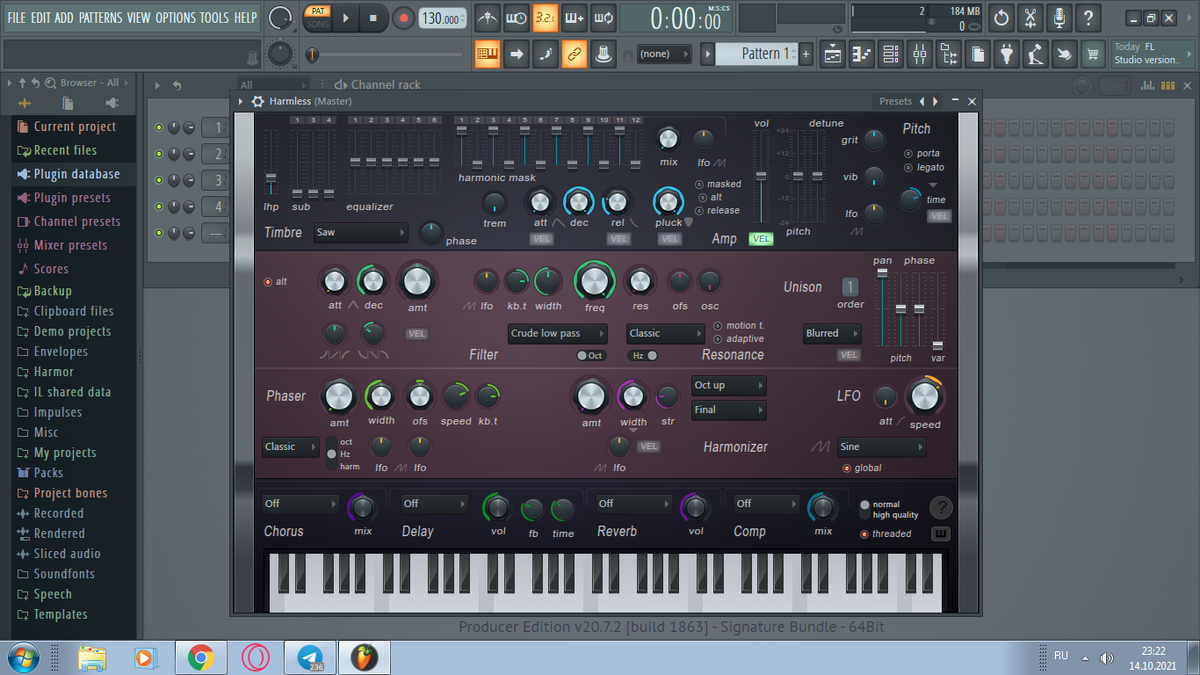1200x675 pixels.
Task: Open the EDIT menu
Action: click(x=40, y=17)
